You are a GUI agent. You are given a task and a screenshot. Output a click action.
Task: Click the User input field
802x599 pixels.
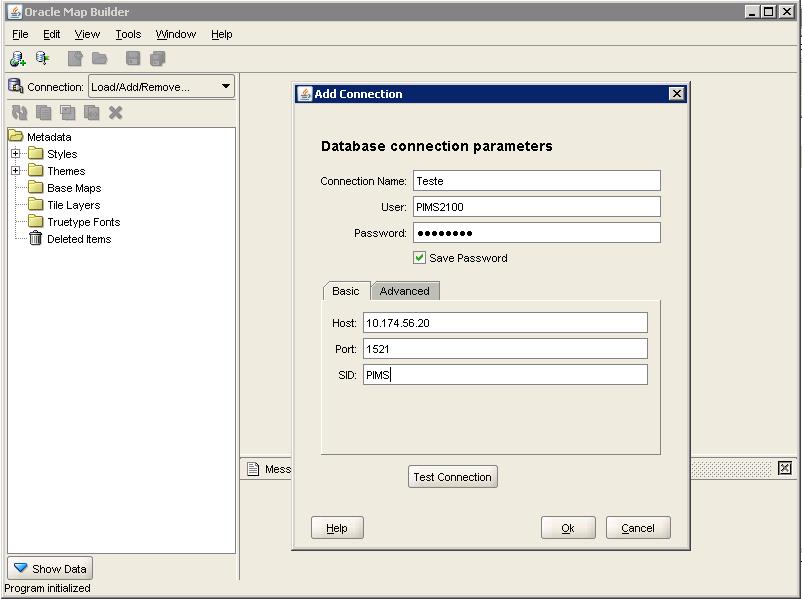[x=537, y=207]
